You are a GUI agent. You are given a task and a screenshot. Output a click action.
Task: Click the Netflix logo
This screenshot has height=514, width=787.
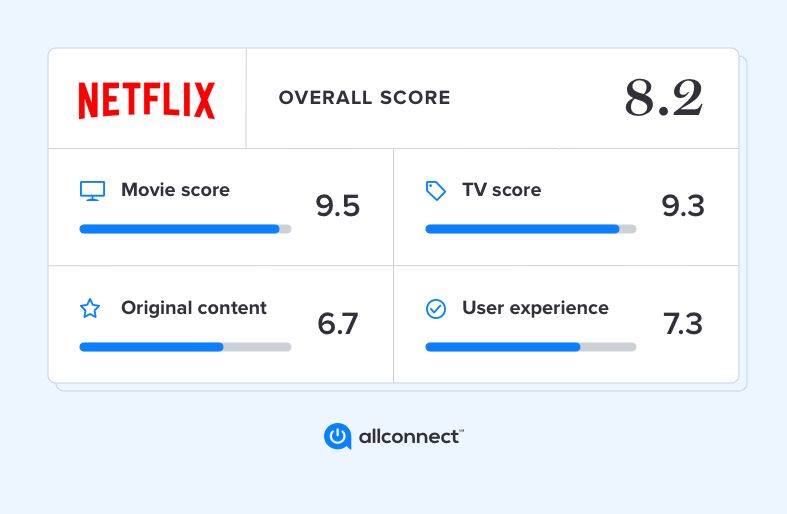[x=147, y=100]
